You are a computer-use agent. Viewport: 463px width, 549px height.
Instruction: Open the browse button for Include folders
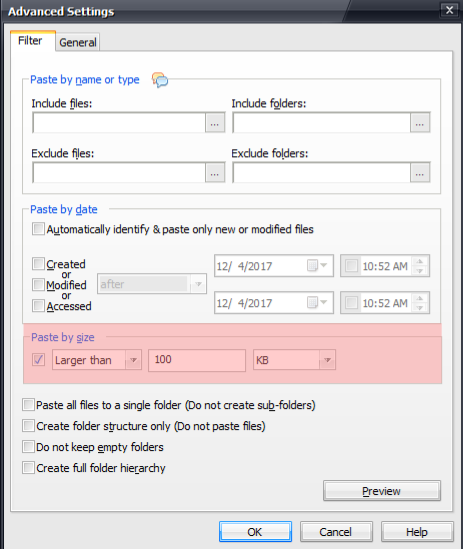coord(420,123)
